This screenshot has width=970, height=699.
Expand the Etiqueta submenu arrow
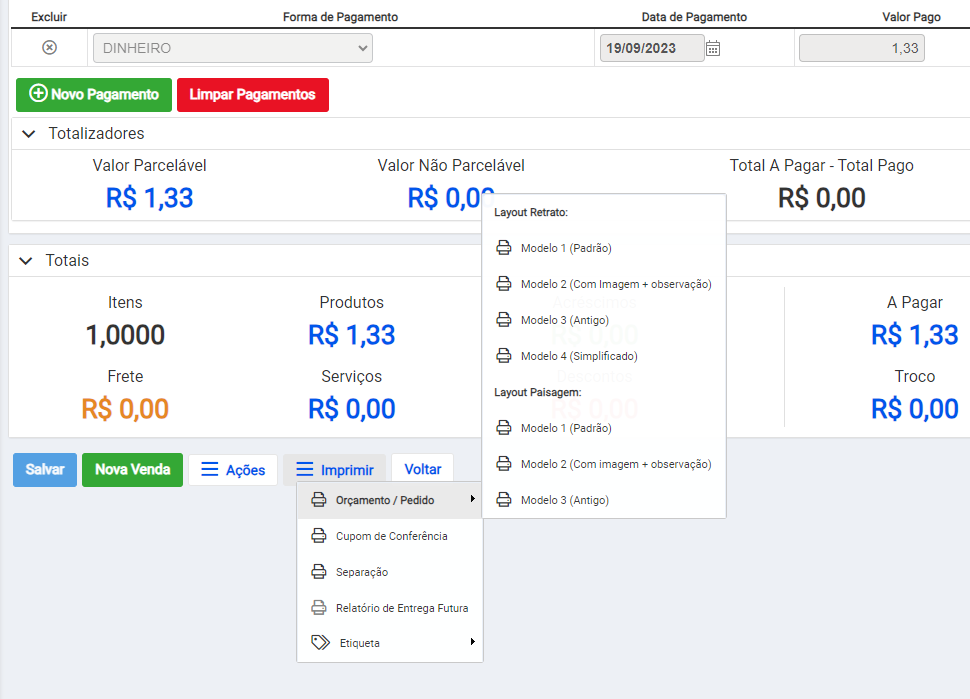click(472, 642)
